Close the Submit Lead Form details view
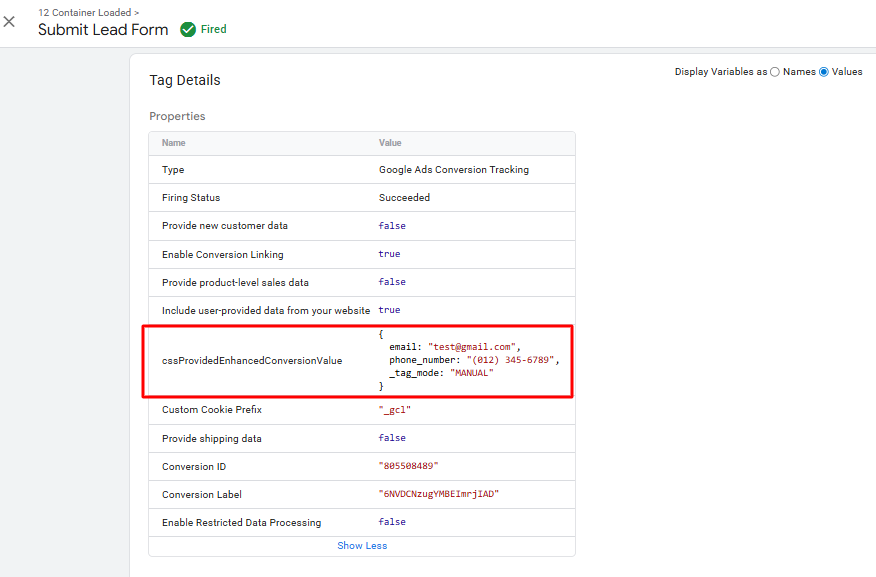Image resolution: width=876 pixels, height=577 pixels. (10, 23)
